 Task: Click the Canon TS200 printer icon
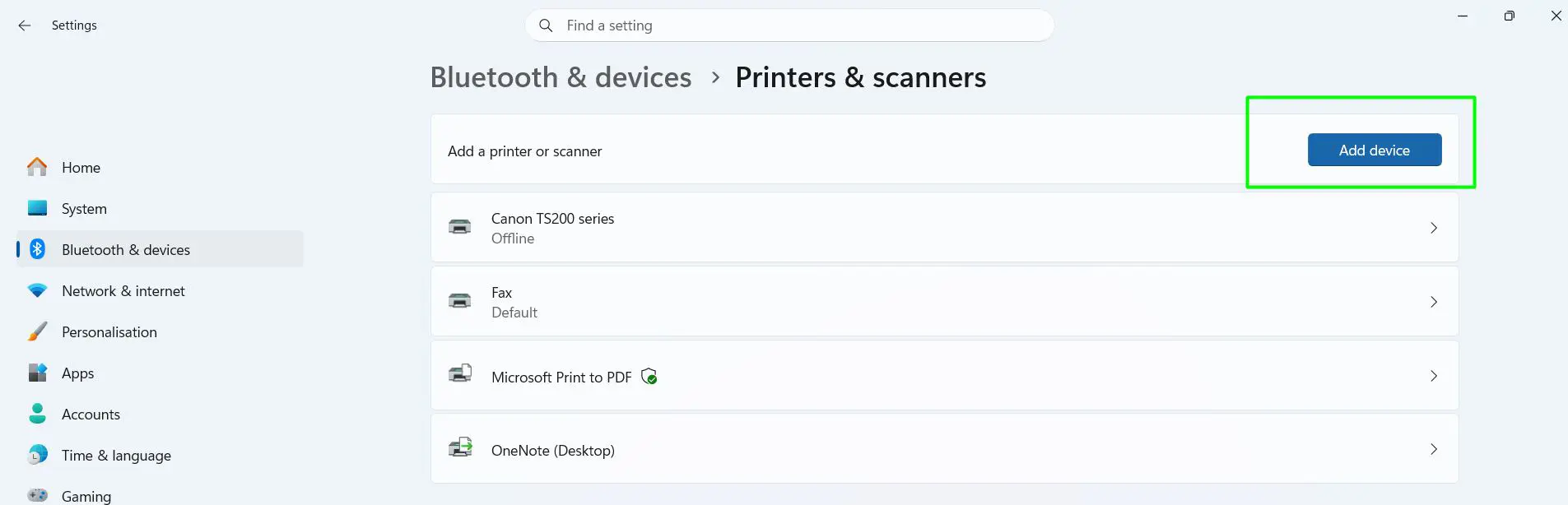click(460, 227)
